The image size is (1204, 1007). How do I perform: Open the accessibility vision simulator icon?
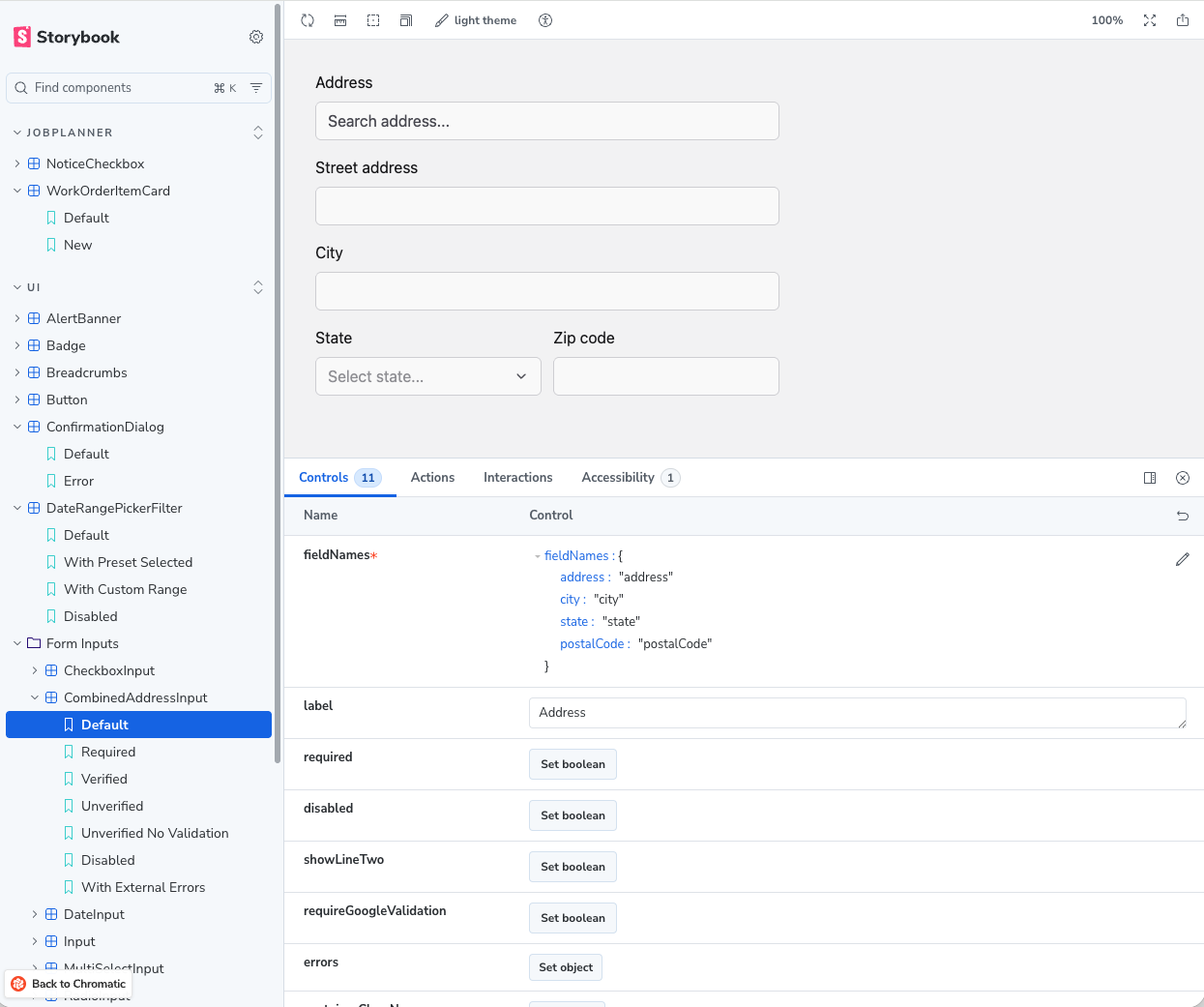pyautogui.click(x=545, y=20)
